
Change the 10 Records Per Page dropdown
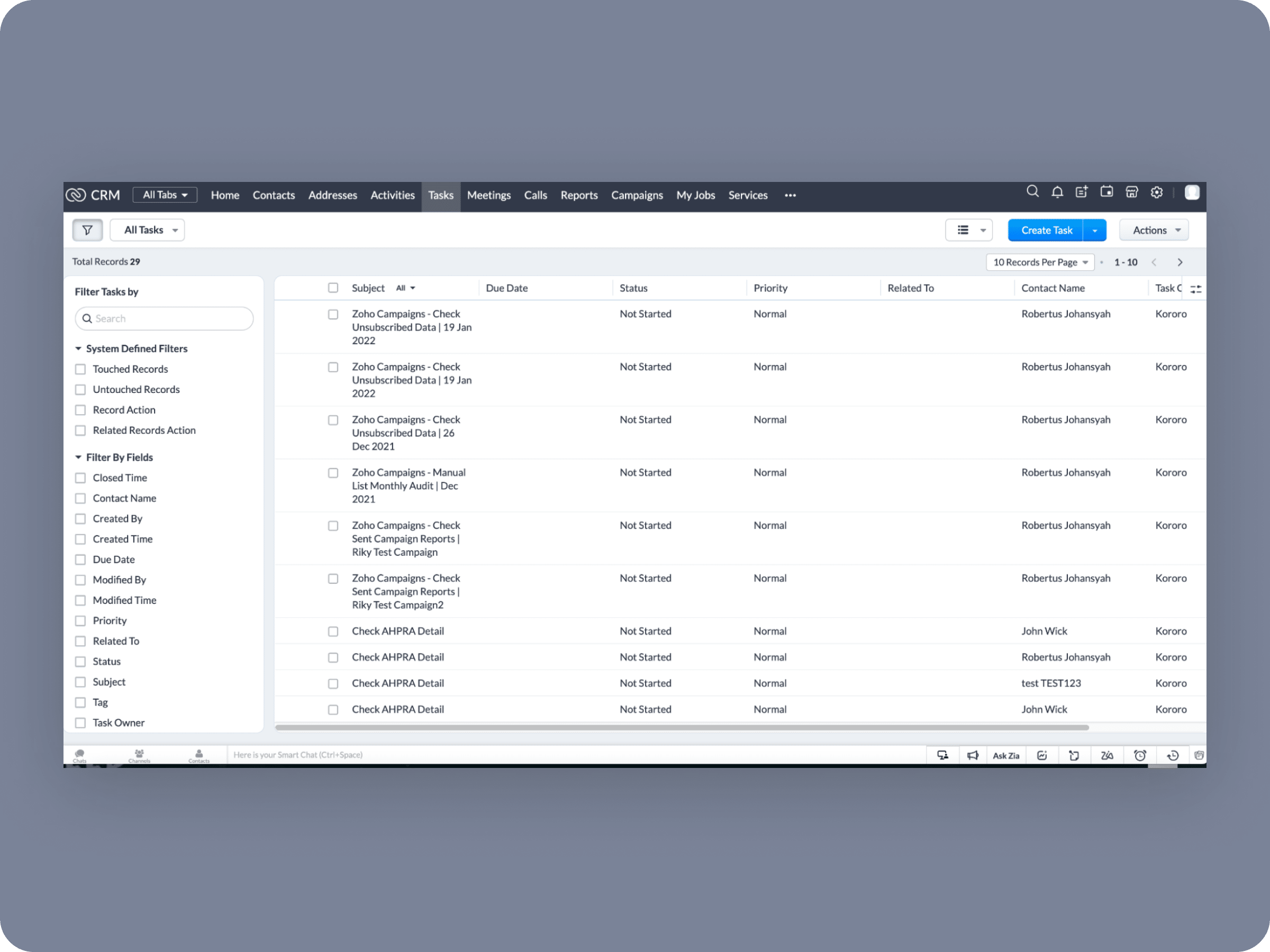tap(1040, 262)
